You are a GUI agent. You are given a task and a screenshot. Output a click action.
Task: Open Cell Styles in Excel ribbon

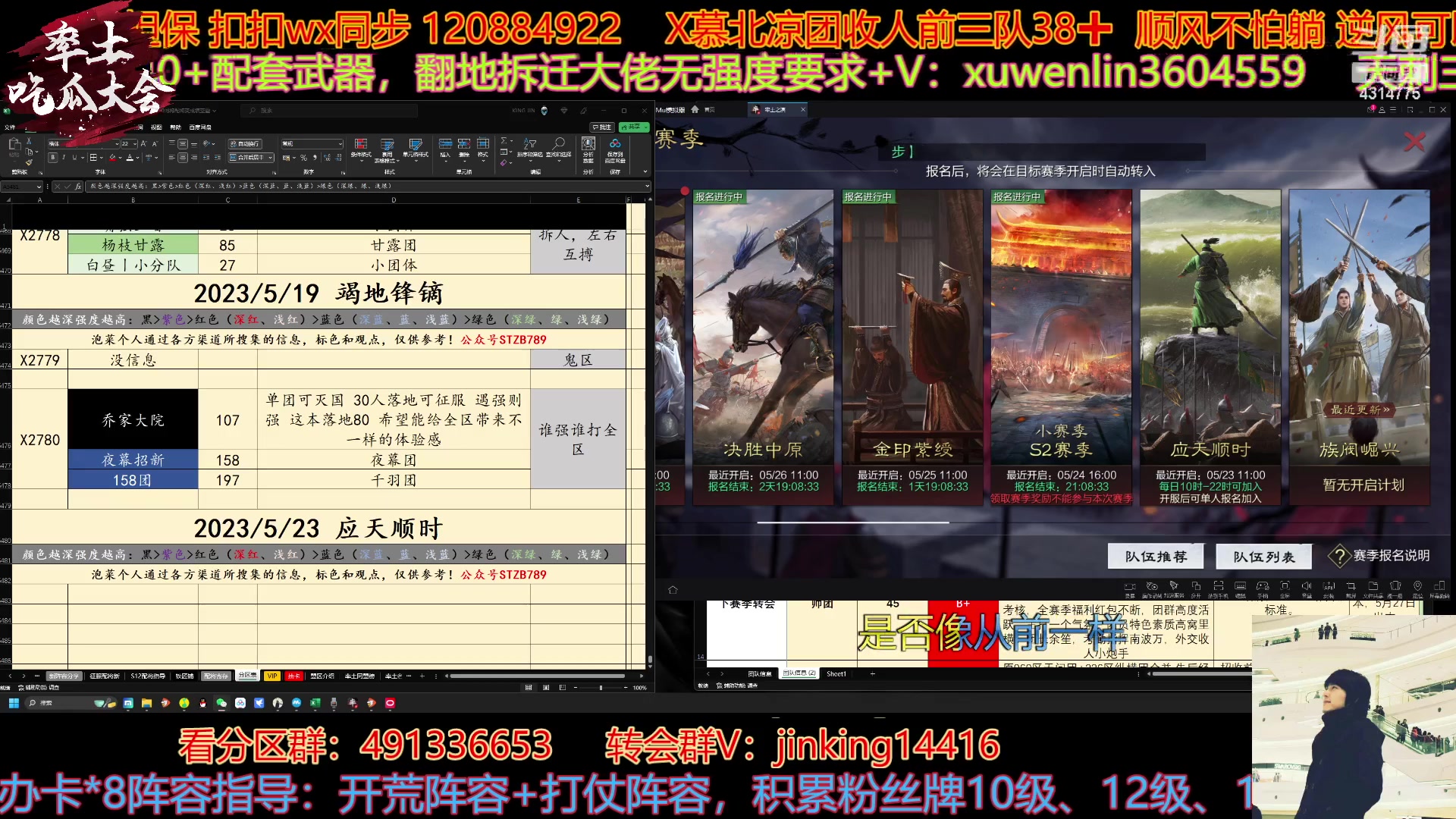(x=416, y=149)
